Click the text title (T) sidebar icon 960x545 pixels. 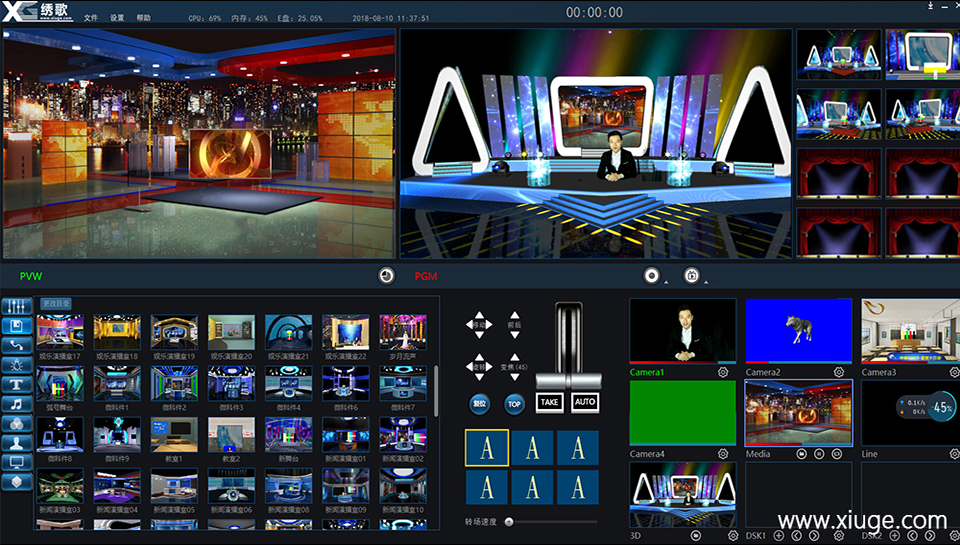tap(16, 385)
